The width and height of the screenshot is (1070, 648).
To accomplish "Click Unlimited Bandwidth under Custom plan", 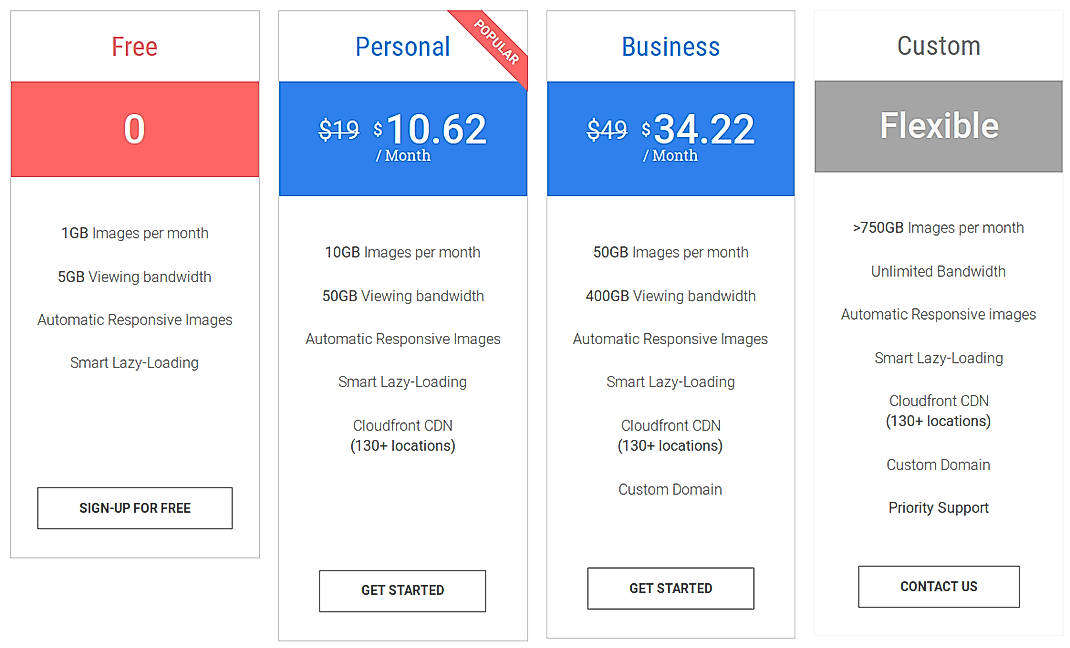I will click(x=938, y=271).
